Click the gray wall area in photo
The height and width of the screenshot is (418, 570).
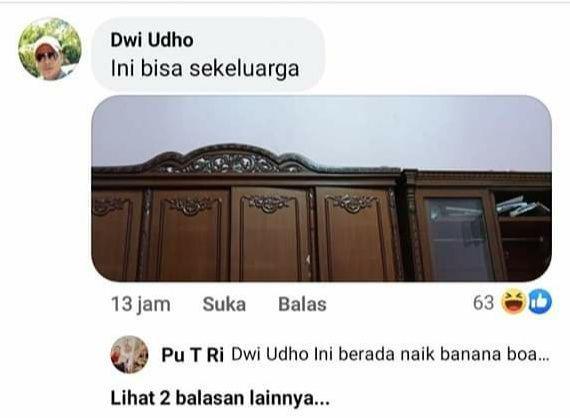321,124
